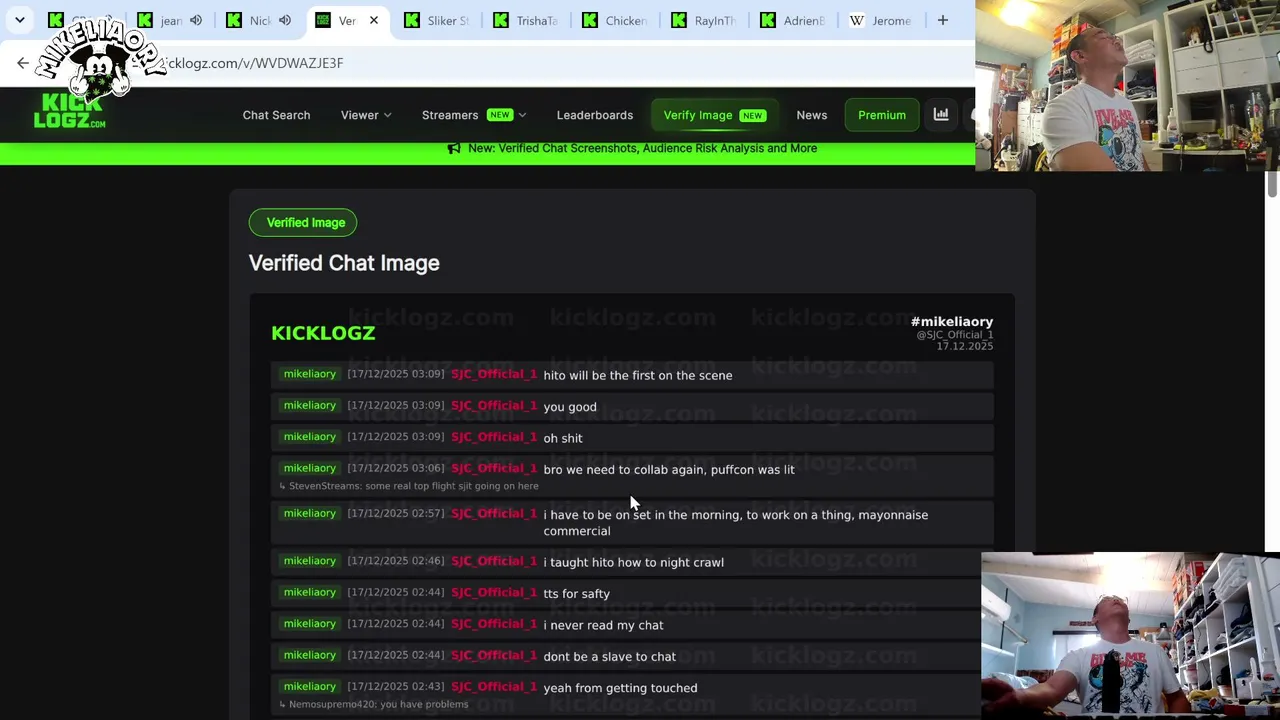Click the megaphone icon in announcement banner
This screenshot has width=1280, height=720.
[454, 148]
